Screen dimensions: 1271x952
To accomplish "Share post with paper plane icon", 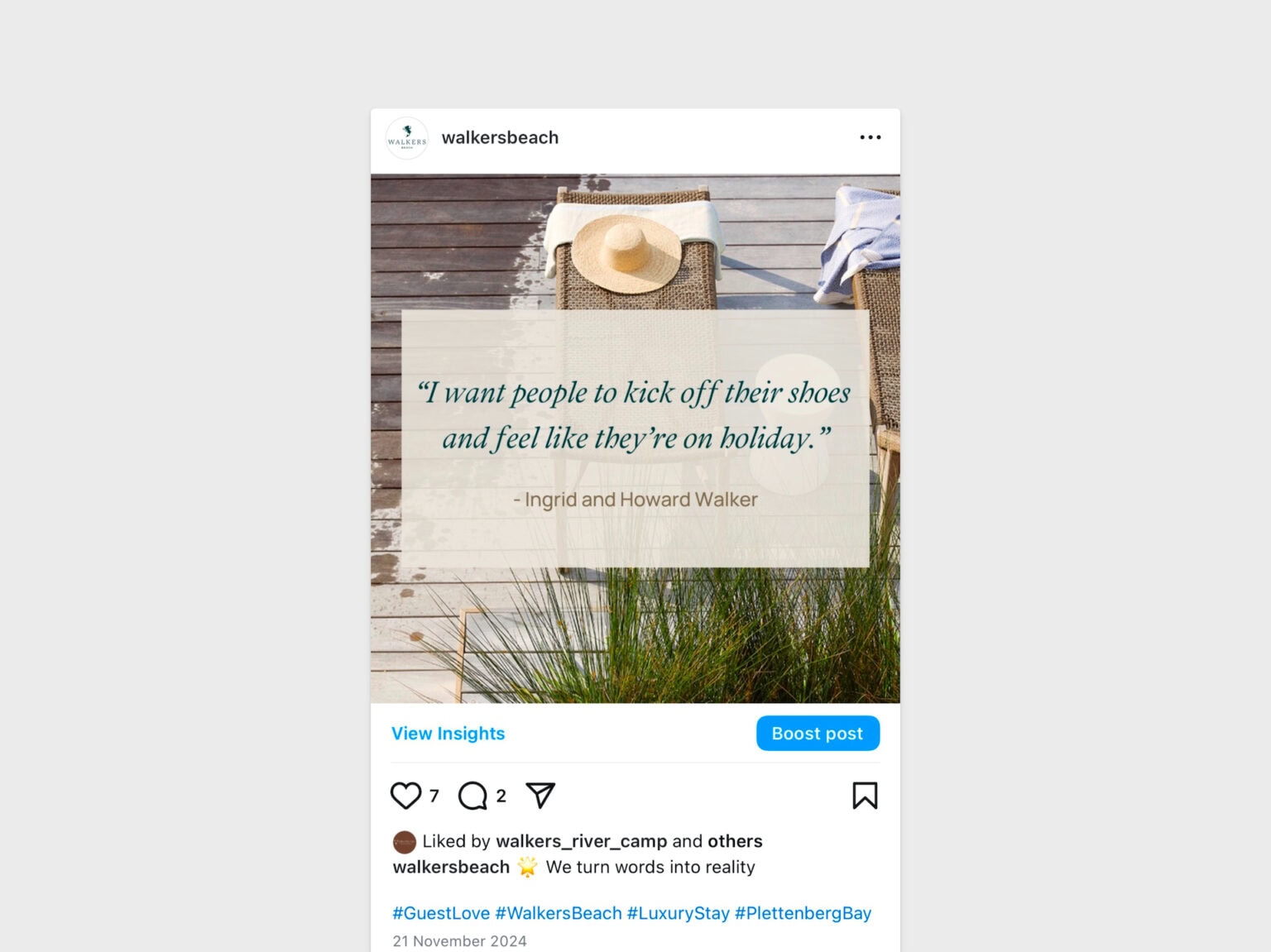I will 540,795.
